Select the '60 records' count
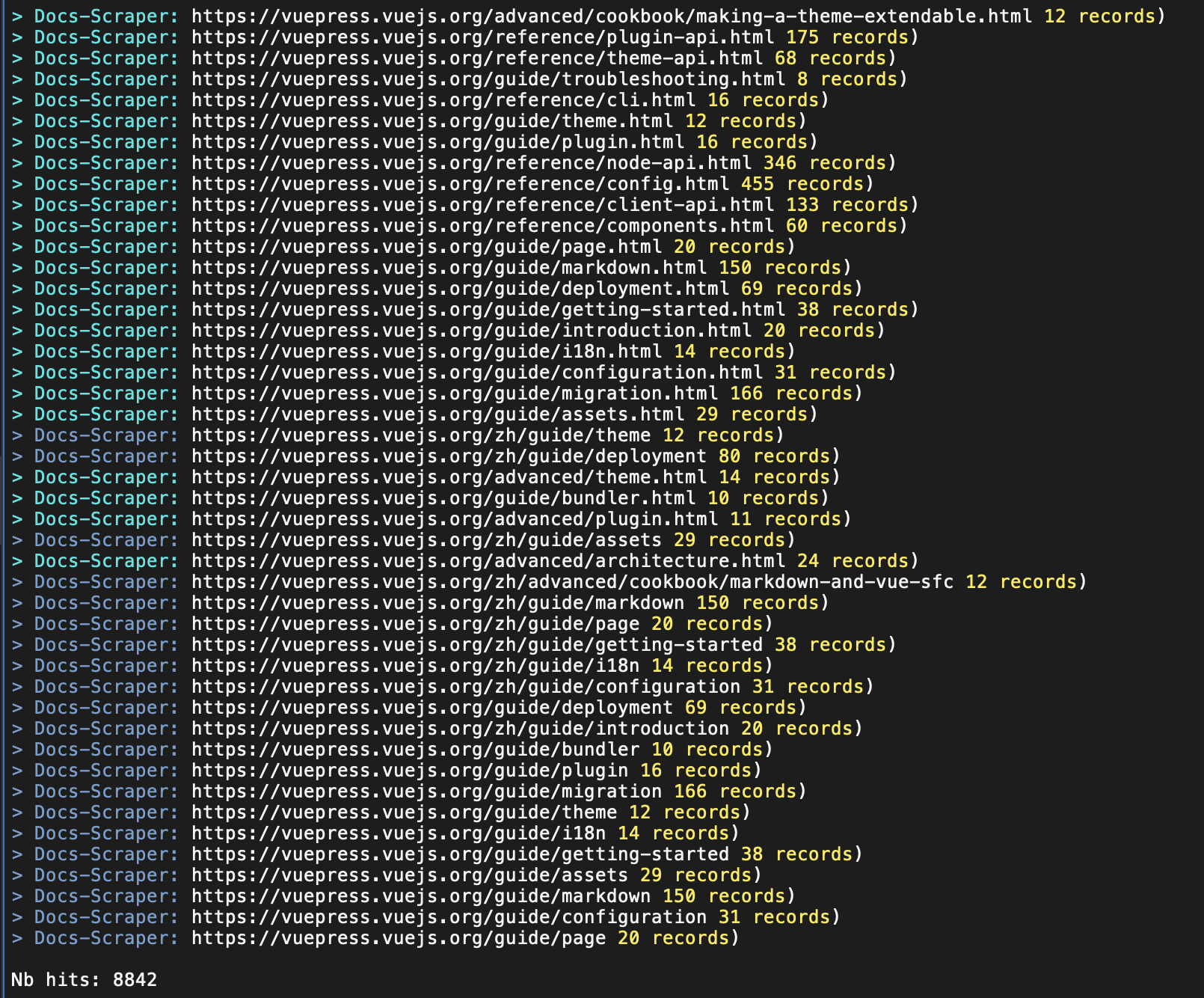The height and width of the screenshot is (998, 1204). tap(841, 226)
